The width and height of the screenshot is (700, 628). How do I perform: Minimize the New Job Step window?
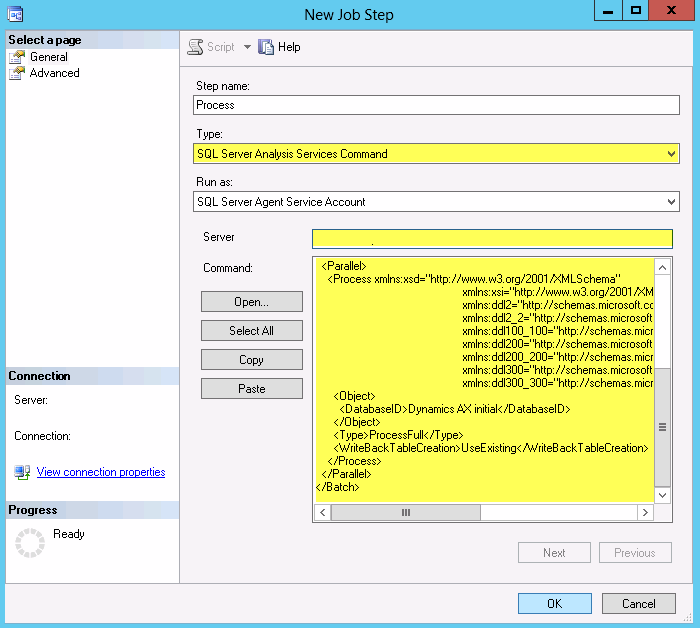tap(608, 10)
